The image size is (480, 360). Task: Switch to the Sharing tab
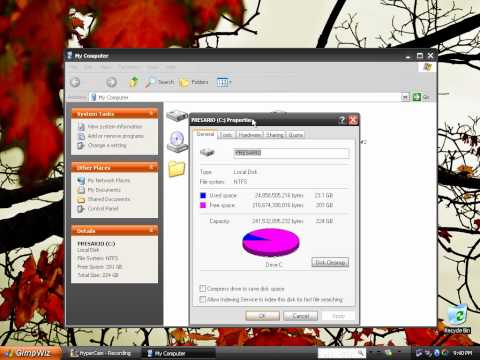coord(275,135)
